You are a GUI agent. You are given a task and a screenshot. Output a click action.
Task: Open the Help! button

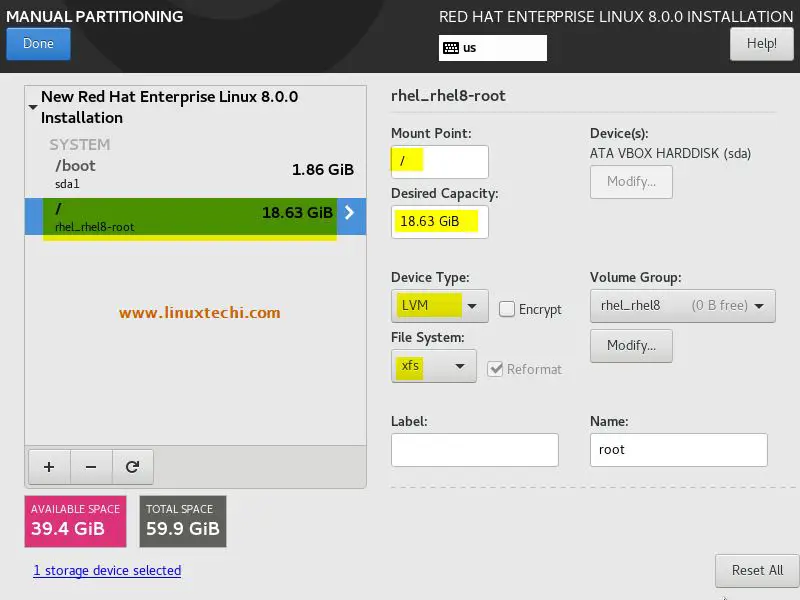coord(762,44)
